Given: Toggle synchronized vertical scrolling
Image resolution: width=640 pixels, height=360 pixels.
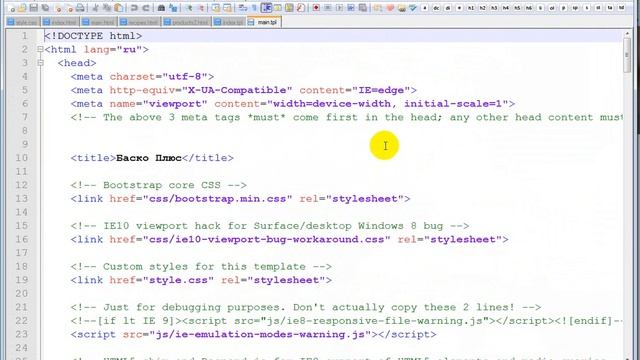Looking at the screenshot, I should tap(216, 8).
